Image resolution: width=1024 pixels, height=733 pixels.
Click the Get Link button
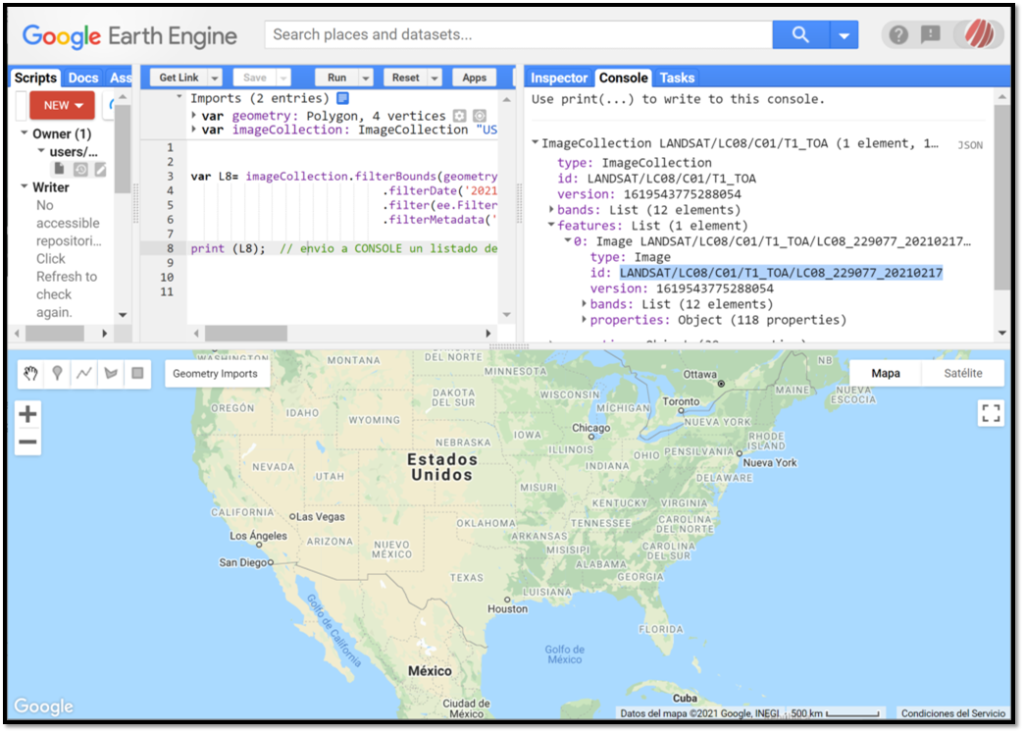click(179, 78)
